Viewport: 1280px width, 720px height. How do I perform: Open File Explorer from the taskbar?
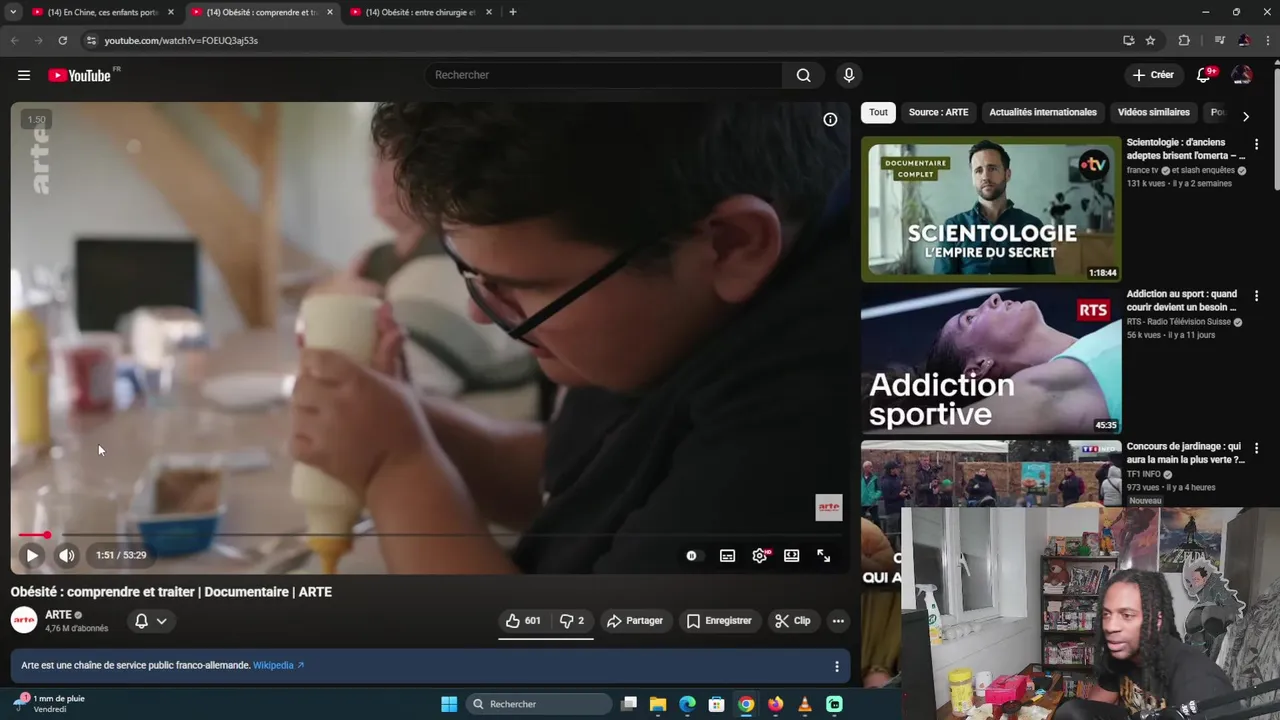pyautogui.click(x=658, y=704)
